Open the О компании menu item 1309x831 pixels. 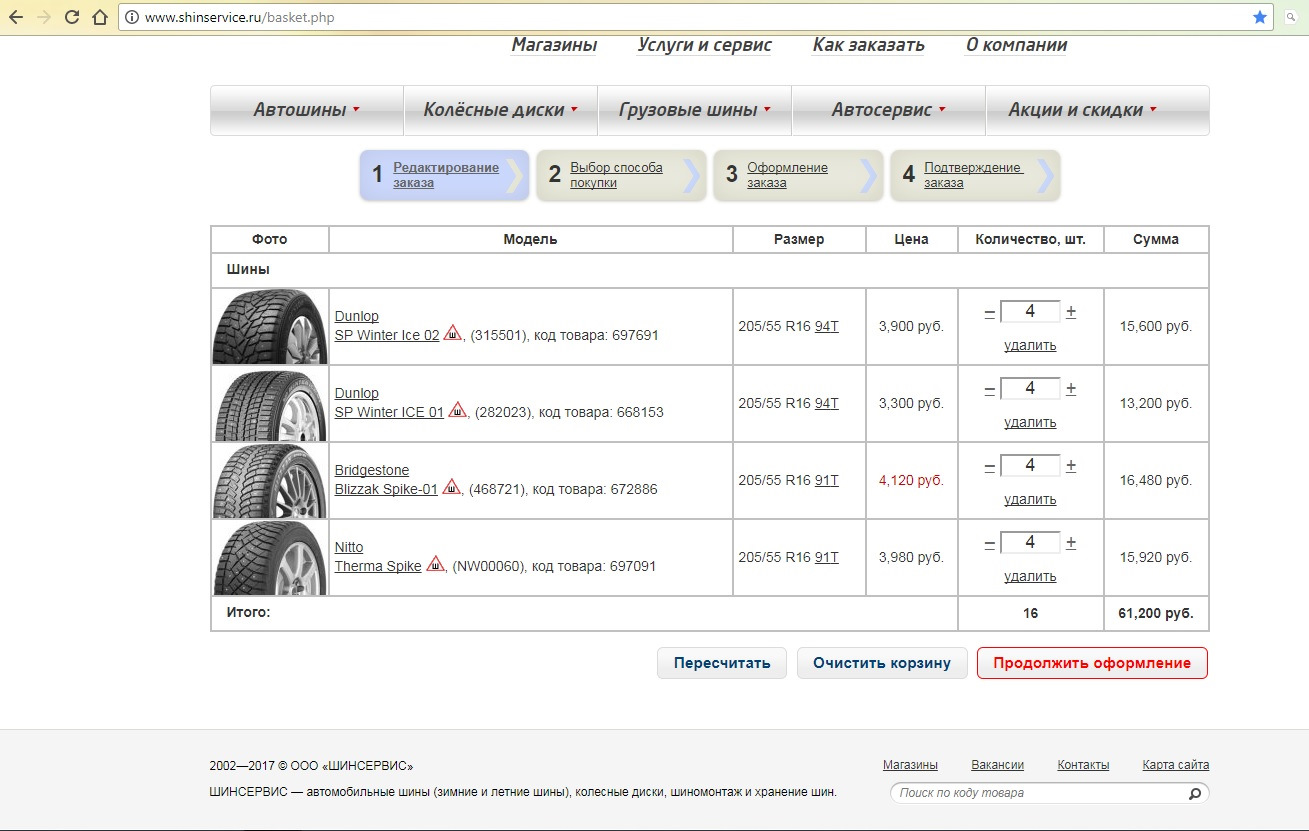[x=1016, y=45]
